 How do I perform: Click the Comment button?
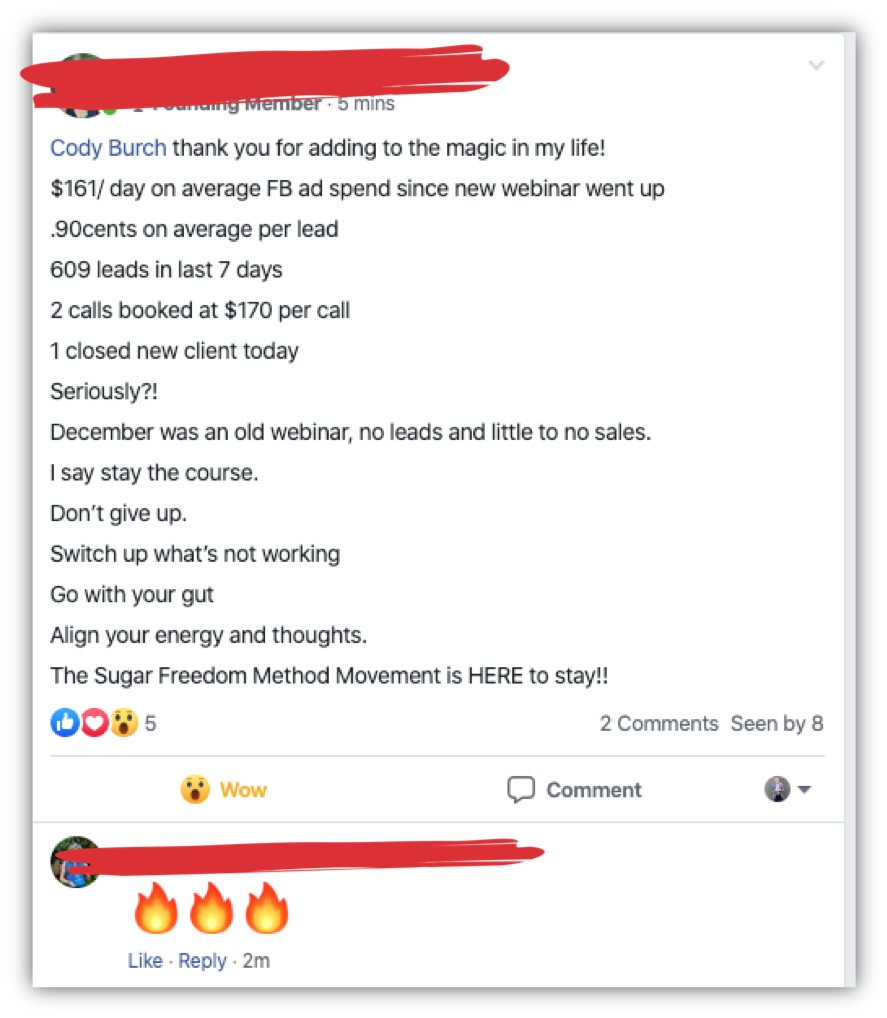pyautogui.click(x=574, y=789)
